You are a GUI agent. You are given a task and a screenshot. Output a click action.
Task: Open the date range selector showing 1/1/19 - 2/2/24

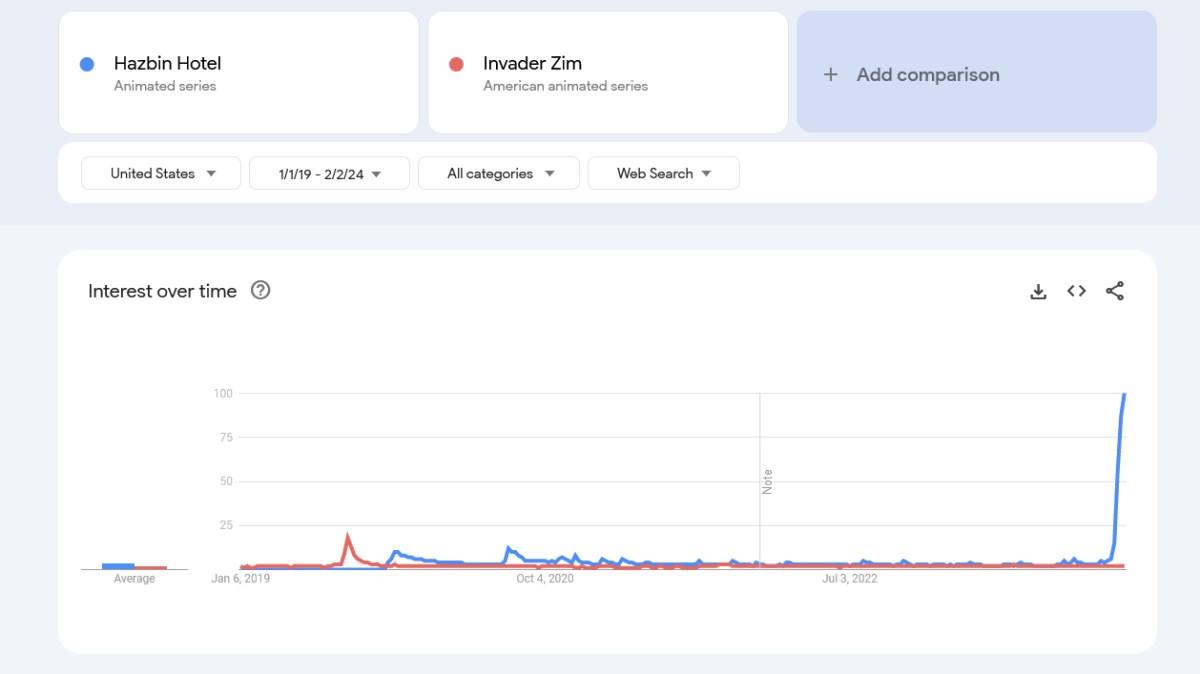click(x=329, y=173)
